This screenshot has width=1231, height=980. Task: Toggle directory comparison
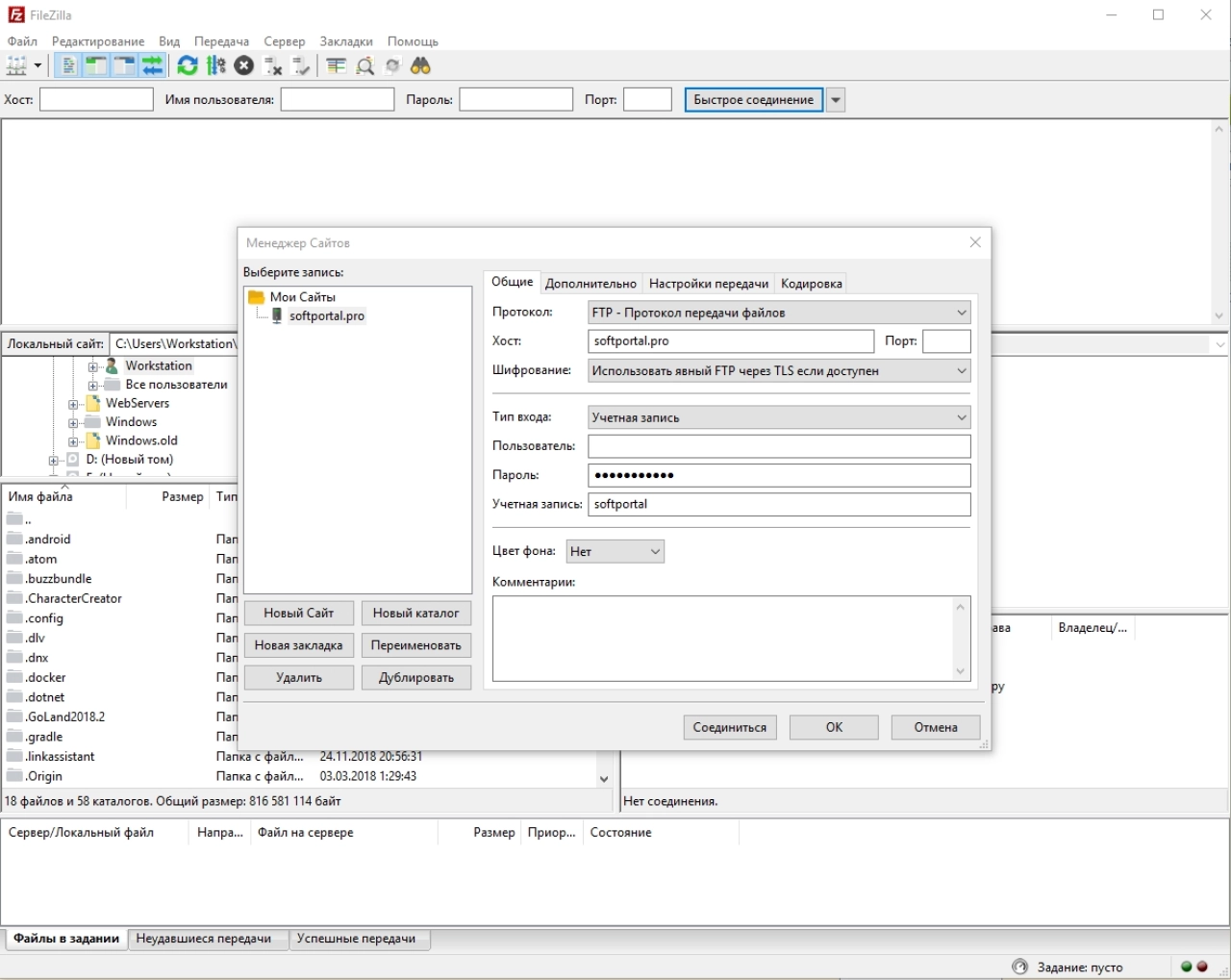tap(364, 65)
